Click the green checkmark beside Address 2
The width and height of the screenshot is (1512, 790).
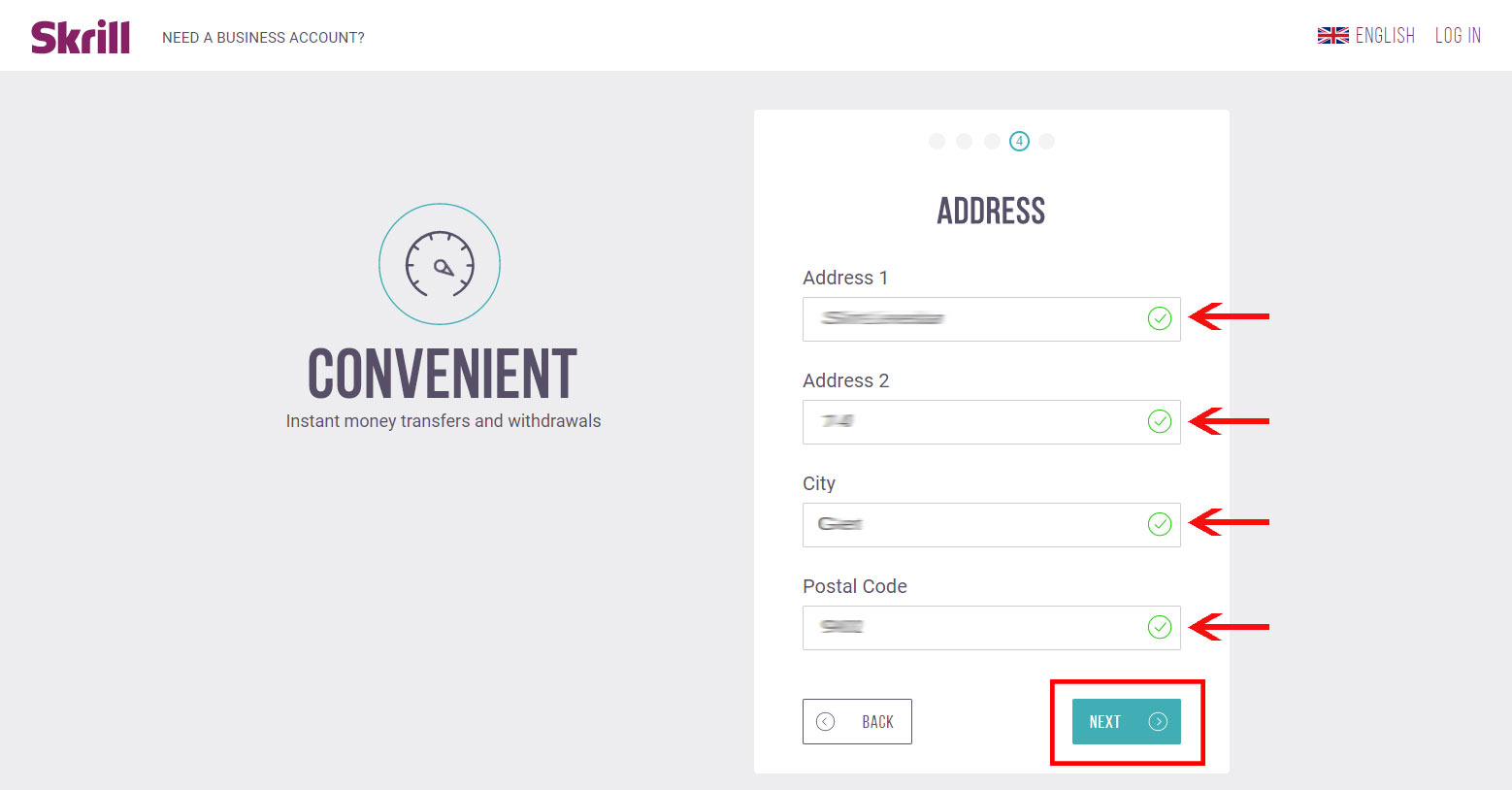tap(1160, 421)
